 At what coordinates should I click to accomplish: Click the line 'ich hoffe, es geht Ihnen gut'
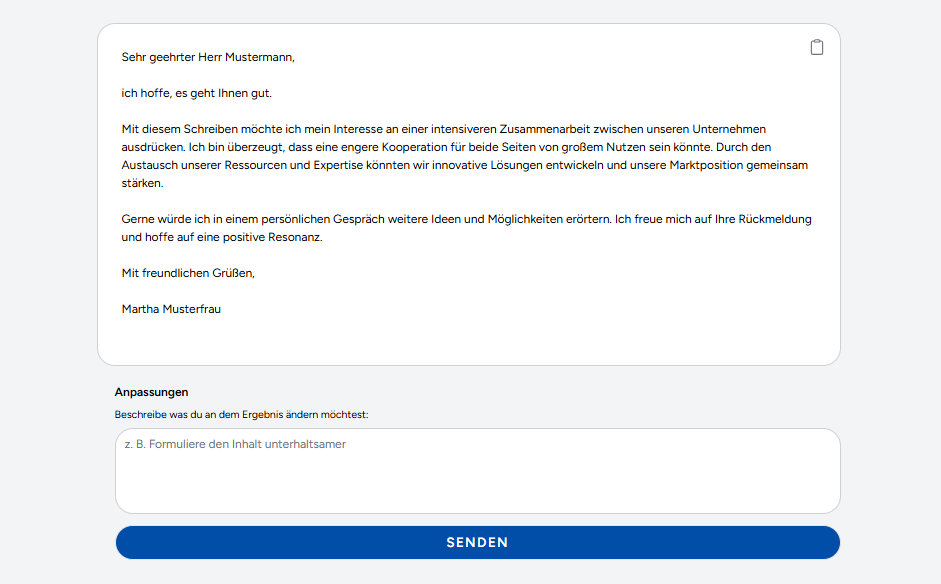(x=196, y=93)
